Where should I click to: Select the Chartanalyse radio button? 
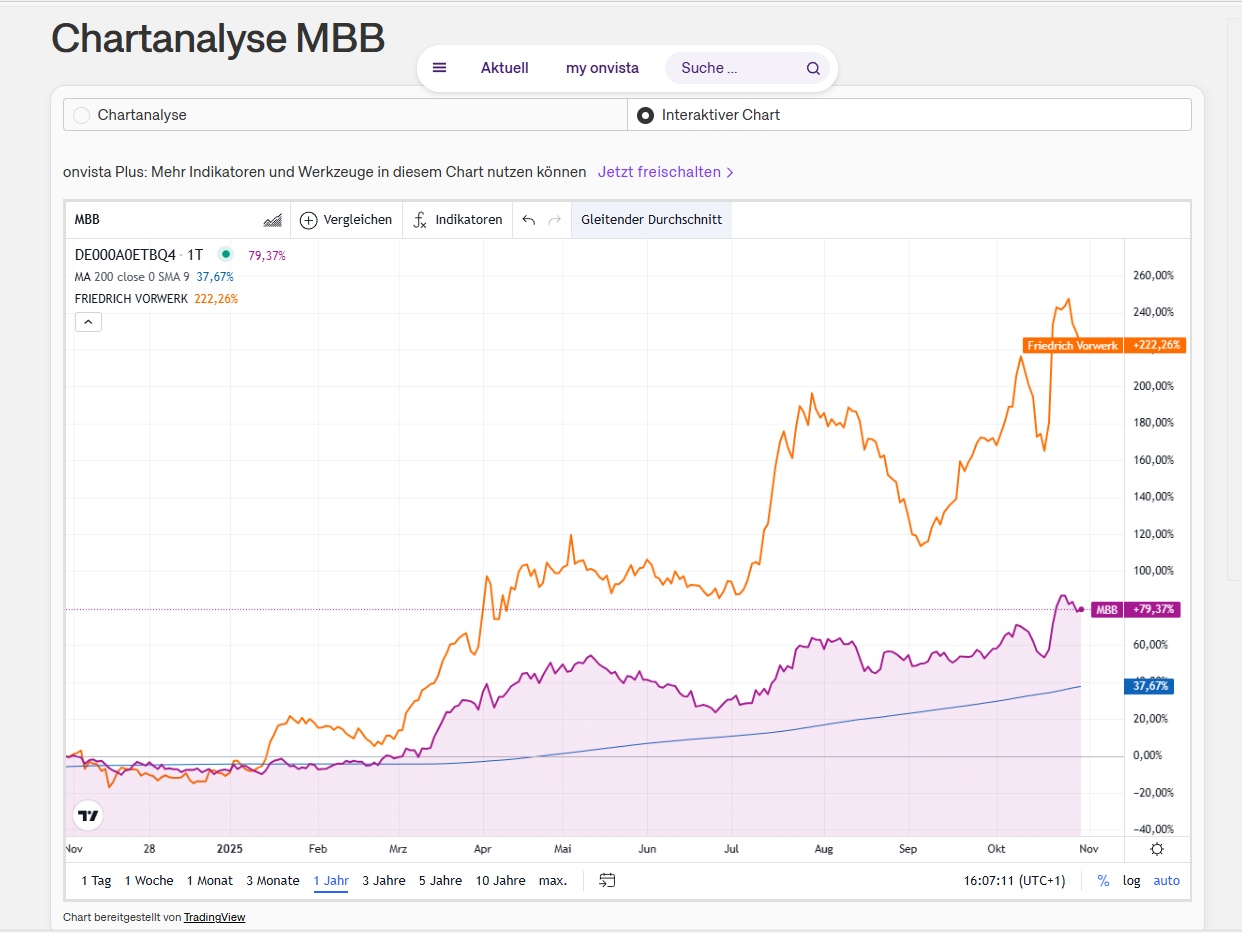[82, 115]
